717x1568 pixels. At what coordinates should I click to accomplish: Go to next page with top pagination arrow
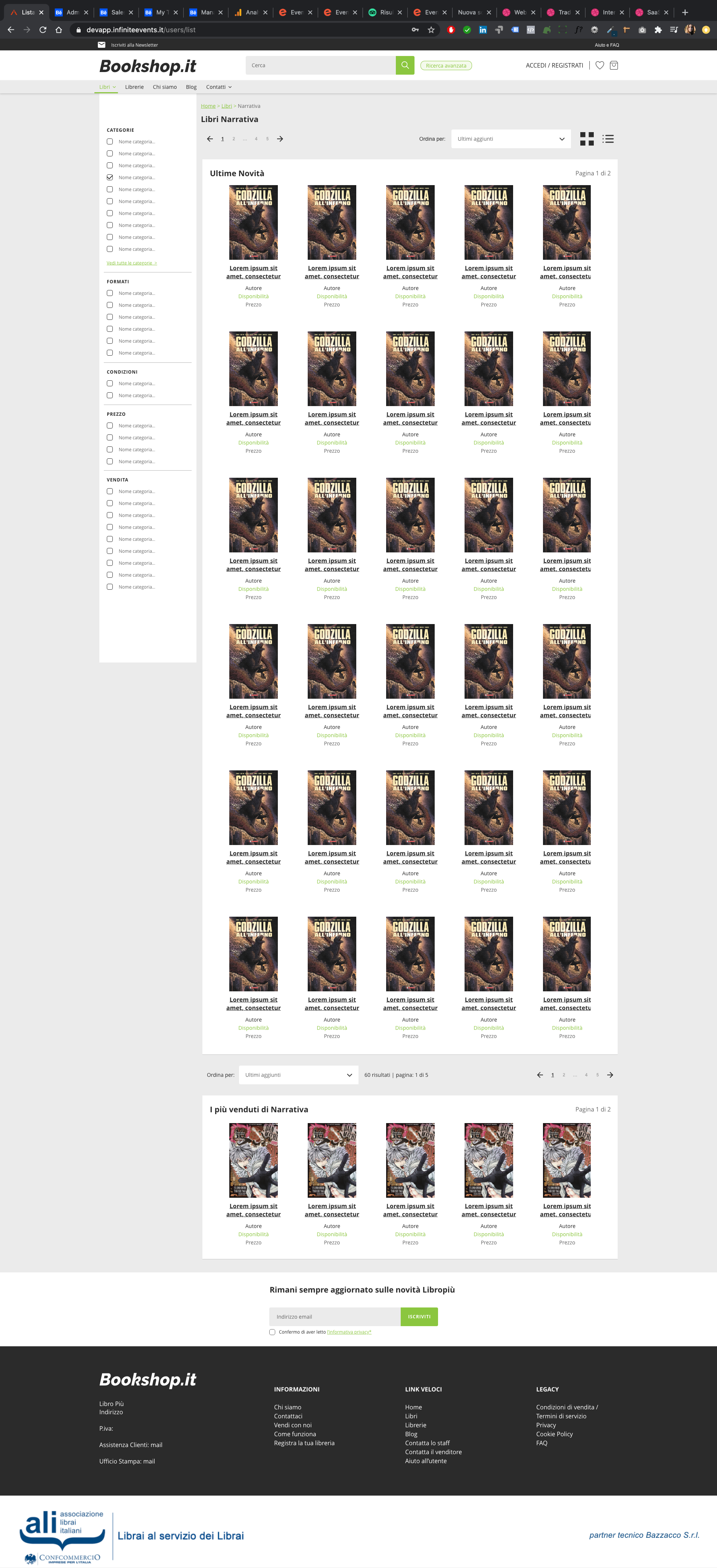(x=280, y=139)
